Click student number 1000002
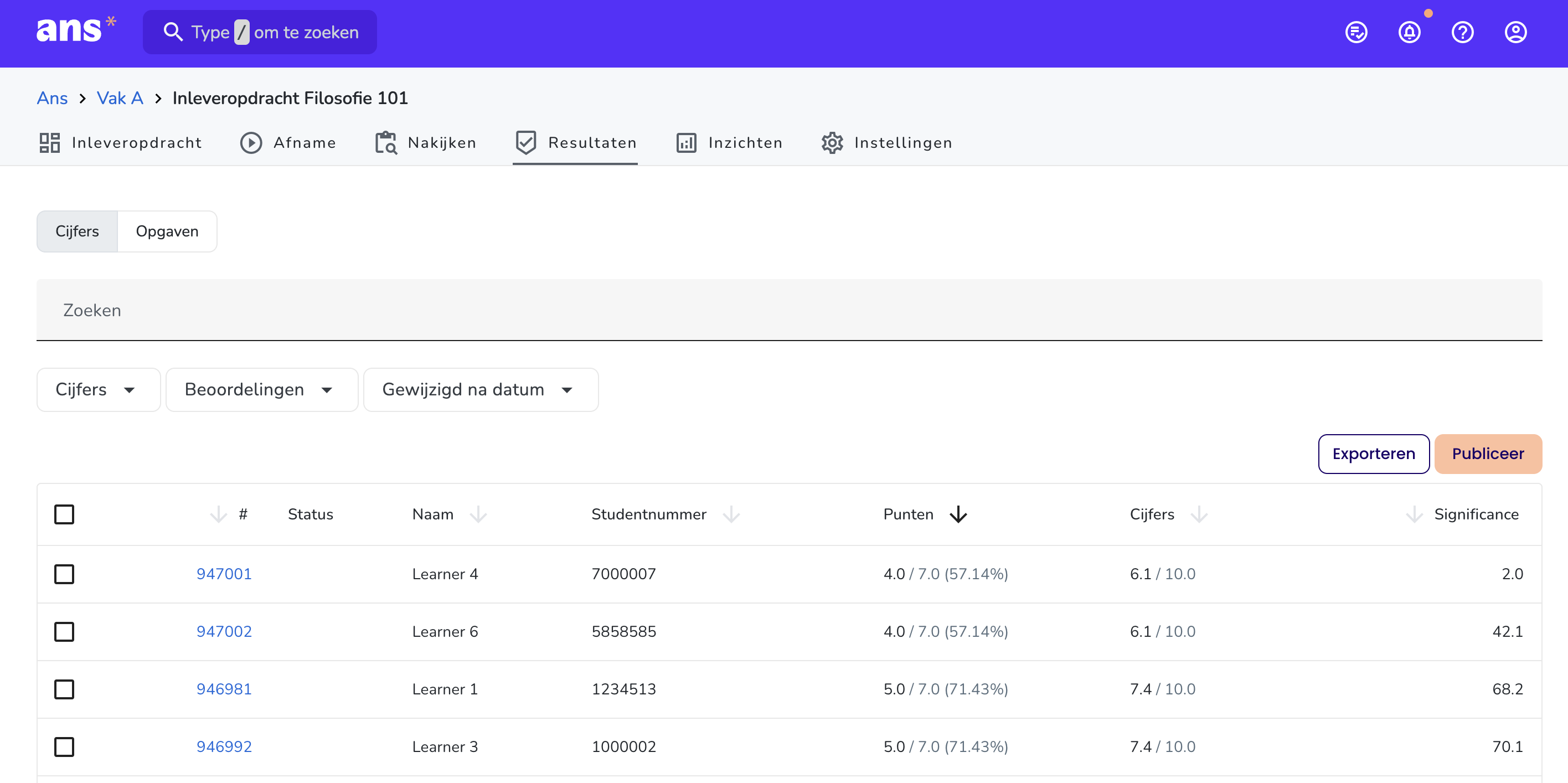 624,746
